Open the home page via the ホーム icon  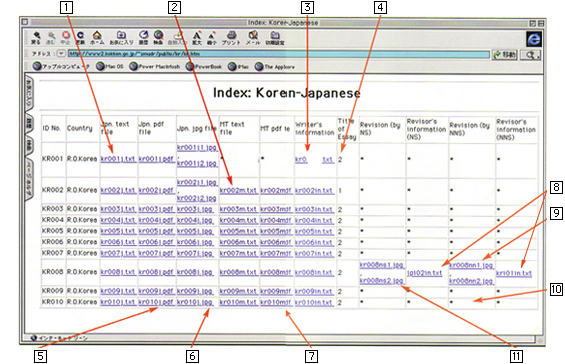coord(97,37)
